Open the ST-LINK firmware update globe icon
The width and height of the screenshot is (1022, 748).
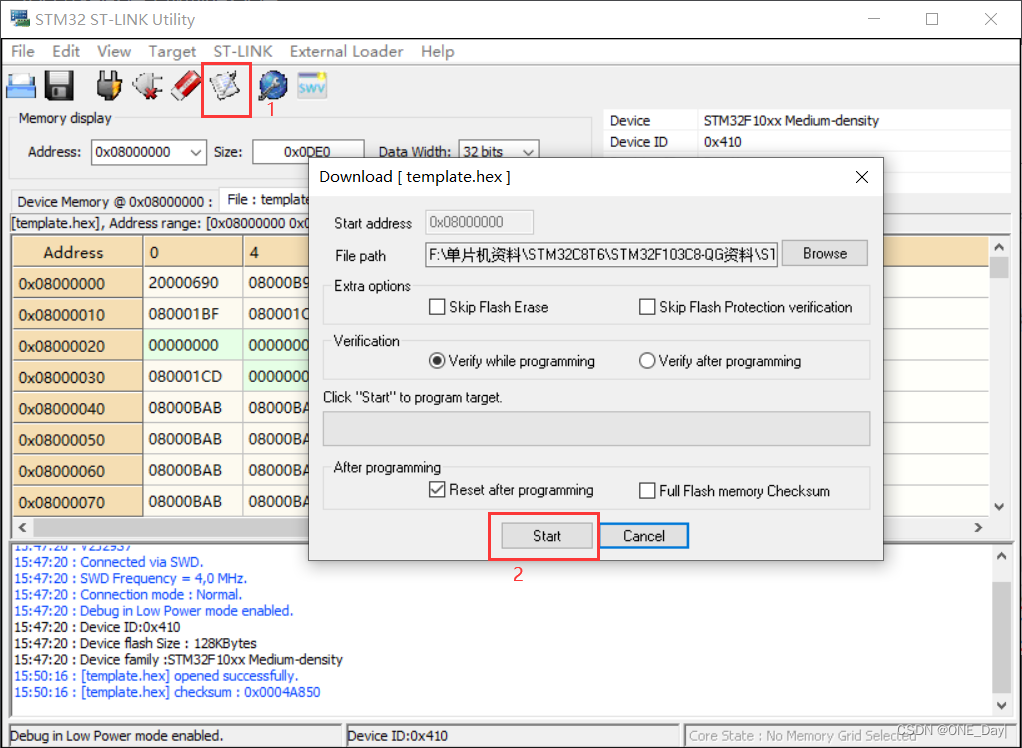[273, 86]
